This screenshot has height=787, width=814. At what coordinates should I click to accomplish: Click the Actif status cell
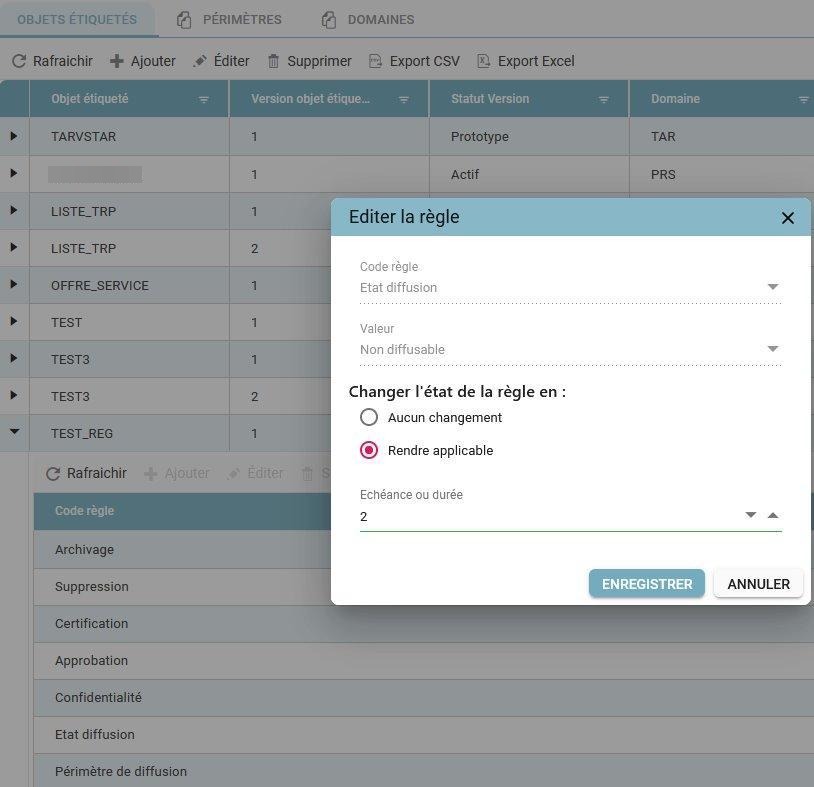tap(529, 175)
